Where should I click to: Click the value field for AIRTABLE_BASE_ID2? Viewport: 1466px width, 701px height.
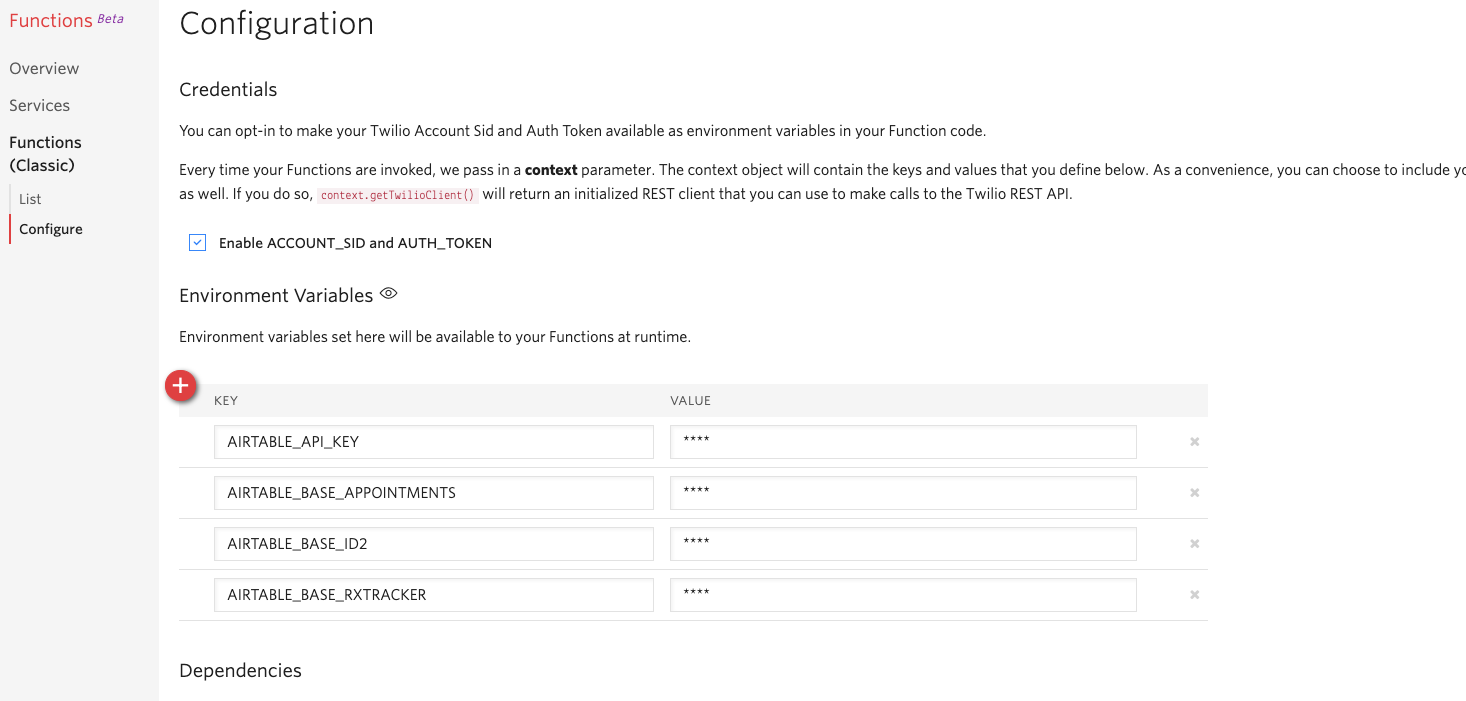tap(903, 544)
